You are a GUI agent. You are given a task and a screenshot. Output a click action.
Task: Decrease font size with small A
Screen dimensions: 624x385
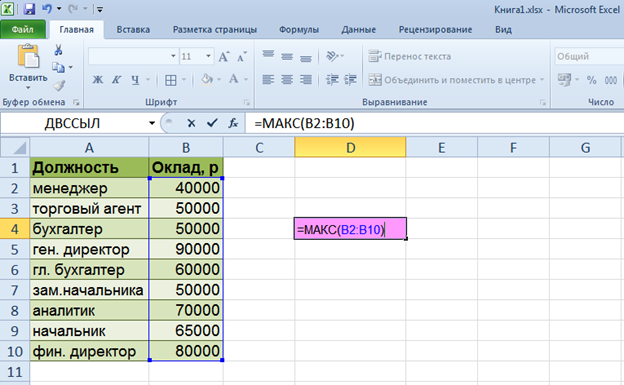pyautogui.click(x=242, y=57)
